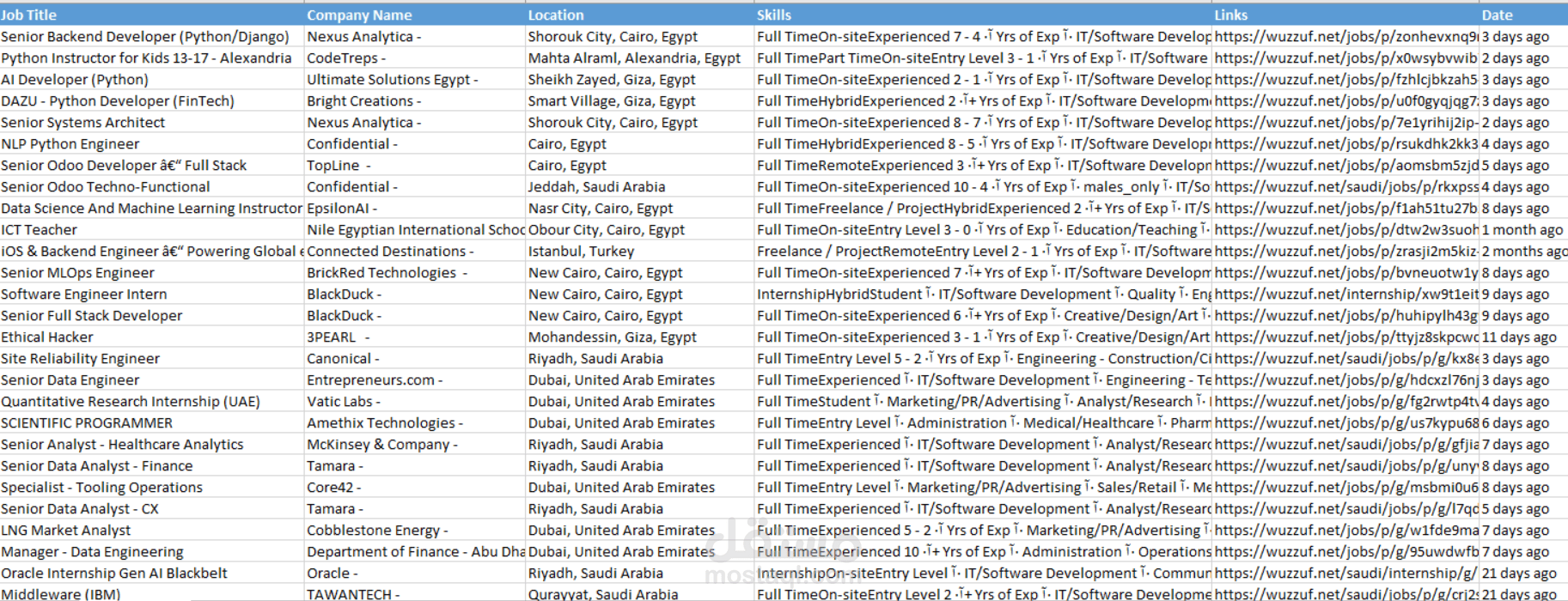Select the 1 month ago date cell

1523,229
